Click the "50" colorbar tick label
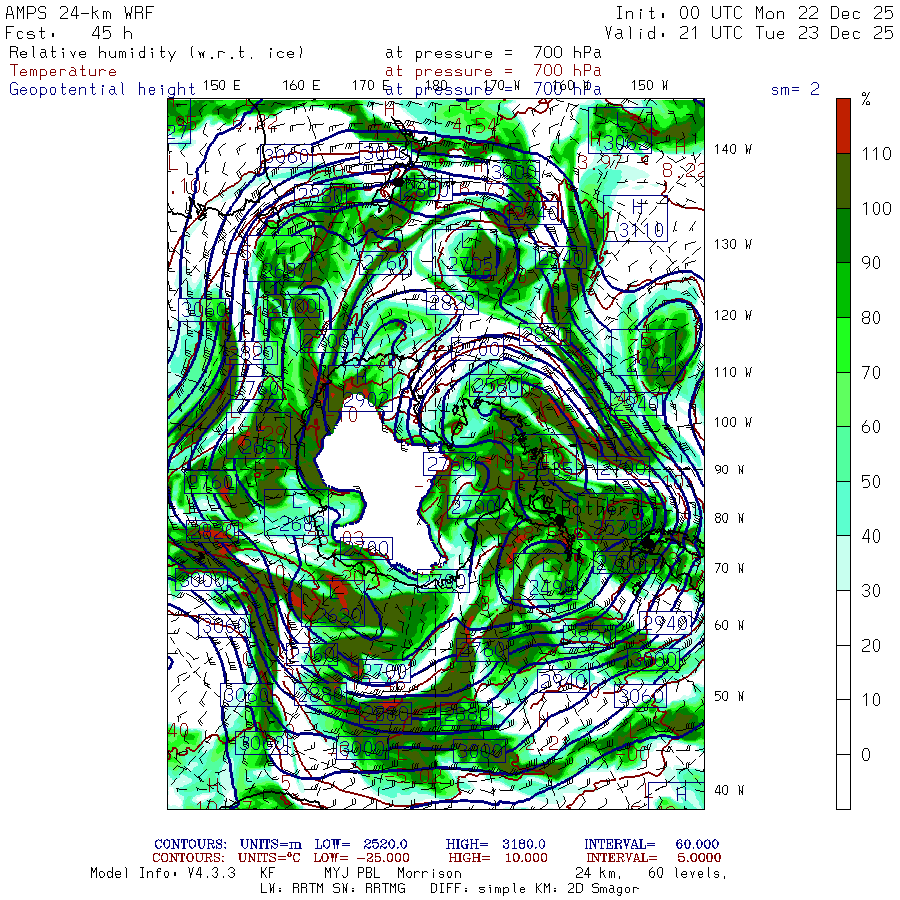The image size is (900, 900). click(871, 482)
